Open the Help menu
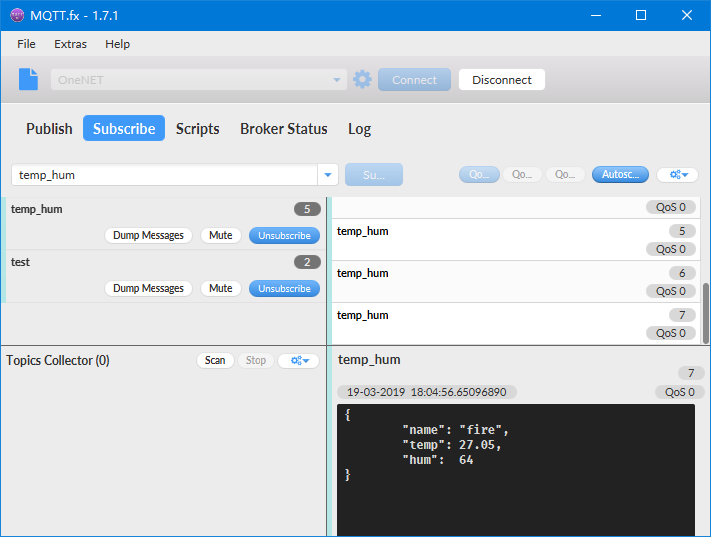 (117, 44)
